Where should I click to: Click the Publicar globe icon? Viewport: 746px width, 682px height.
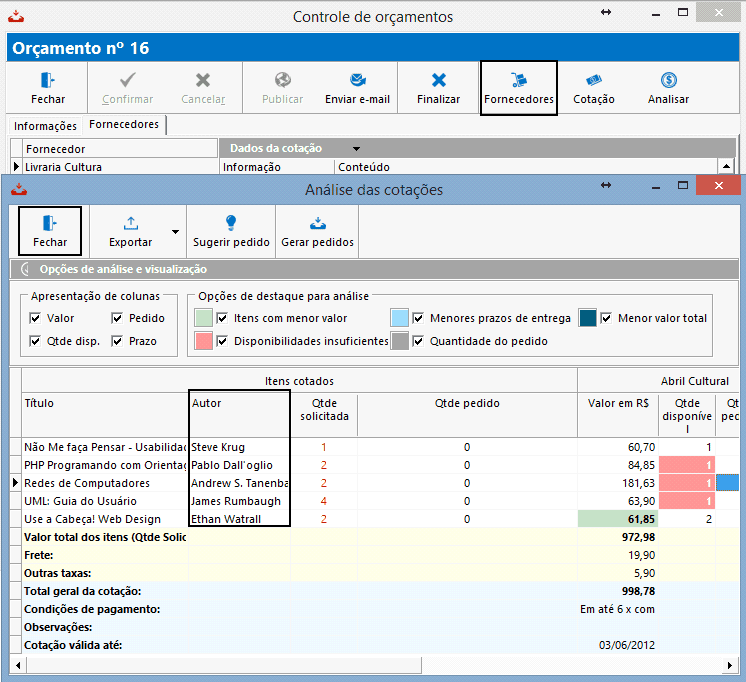[x=283, y=79]
